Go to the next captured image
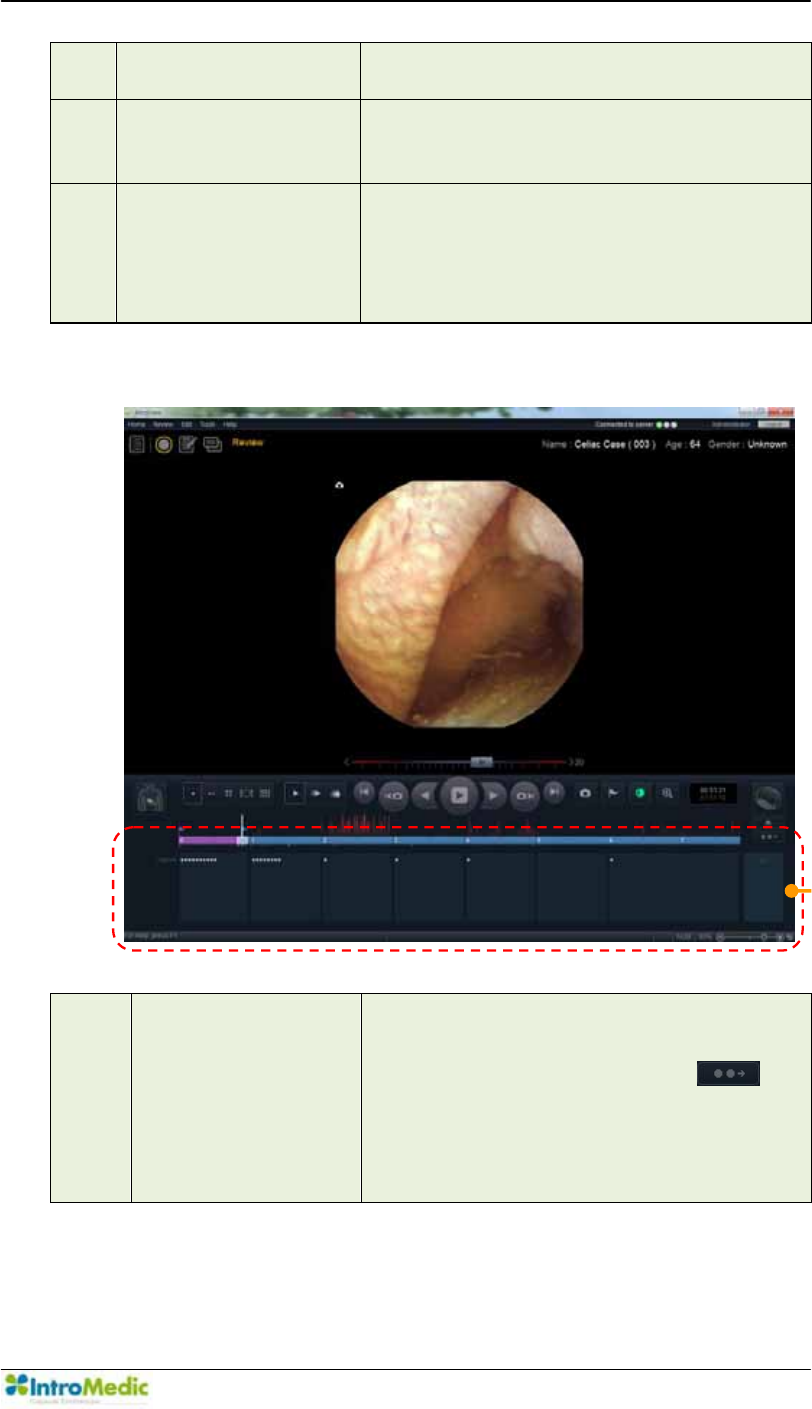This screenshot has height=1409, width=812. pyautogui.click(x=526, y=796)
